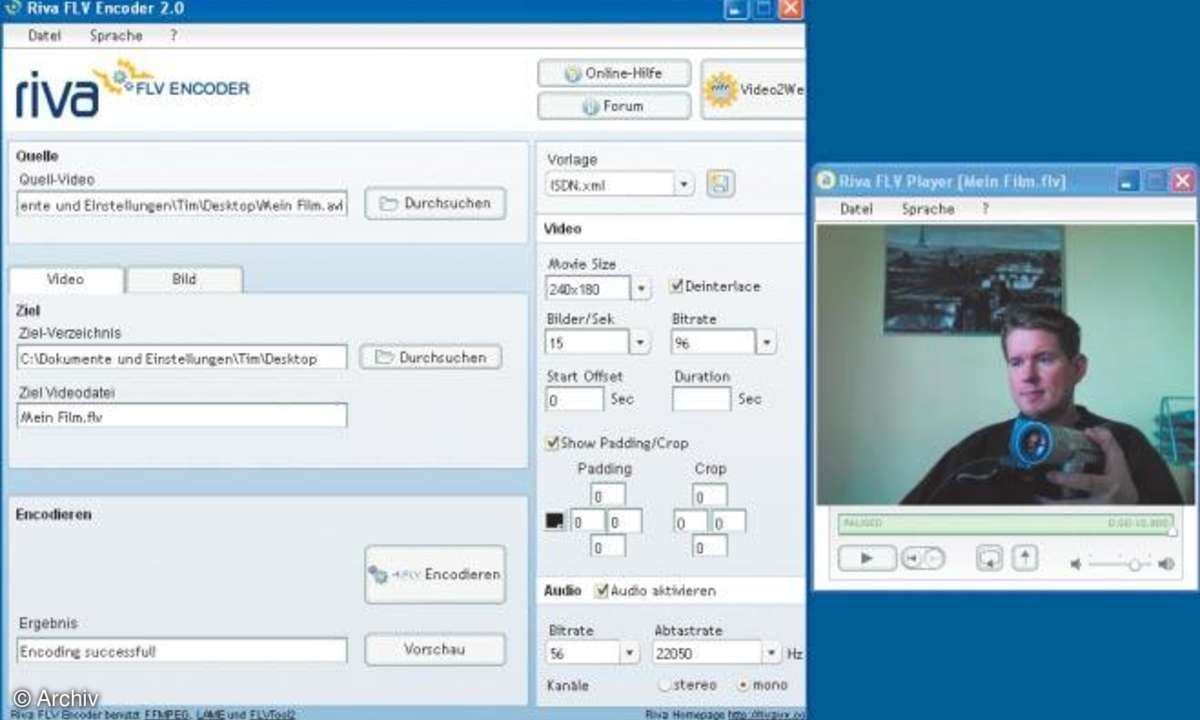This screenshot has width=1200, height=720.
Task: Open the Abtastrate sample rate dropdown
Action: pyautogui.click(x=771, y=653)
